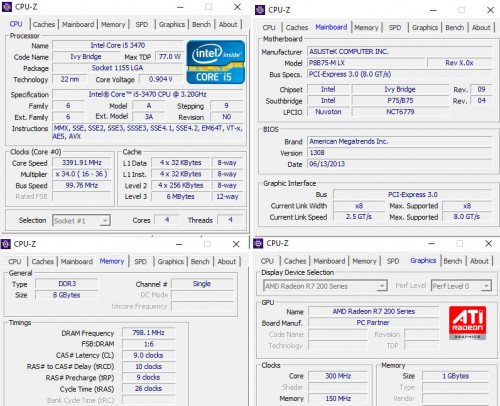
Task: Open Mainboard tab in Graphics window
Action: tap(329, 261)
